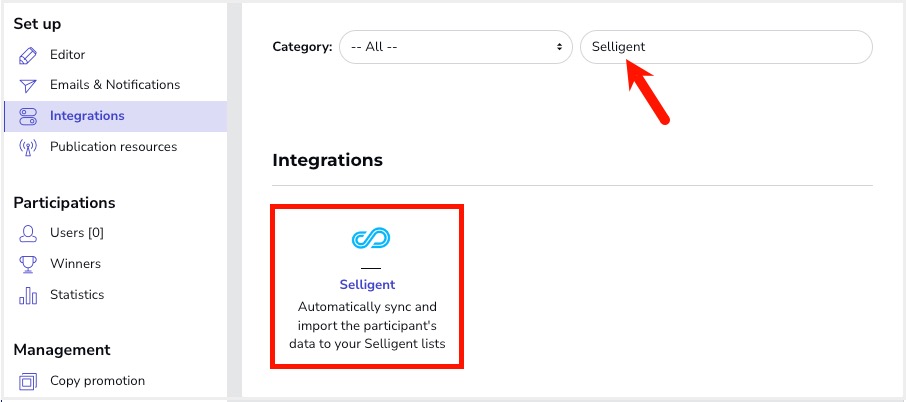906x402 pixels.
Task: Open Users [0] participations list
Action: pyautogui.click(x=77, y=233)
